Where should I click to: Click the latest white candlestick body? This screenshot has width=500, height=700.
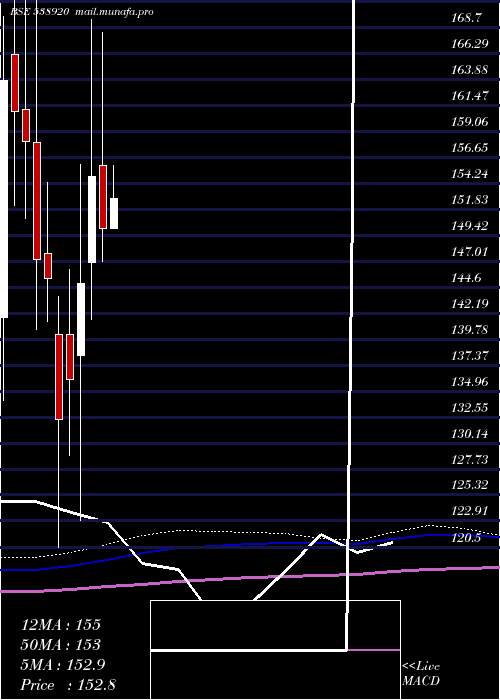tap(114, 213)
